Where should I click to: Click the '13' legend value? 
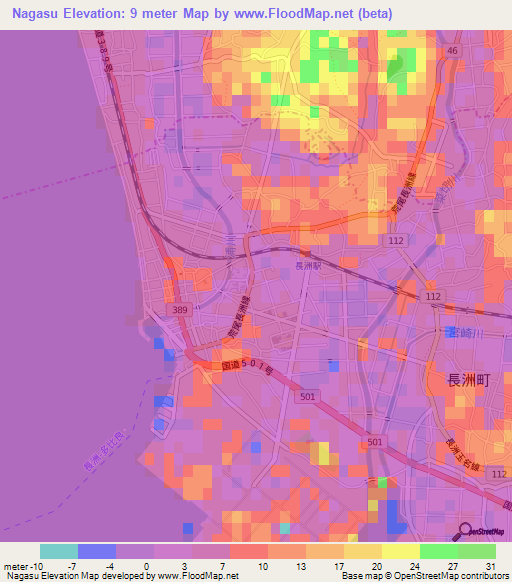click(x=301, y=567)
